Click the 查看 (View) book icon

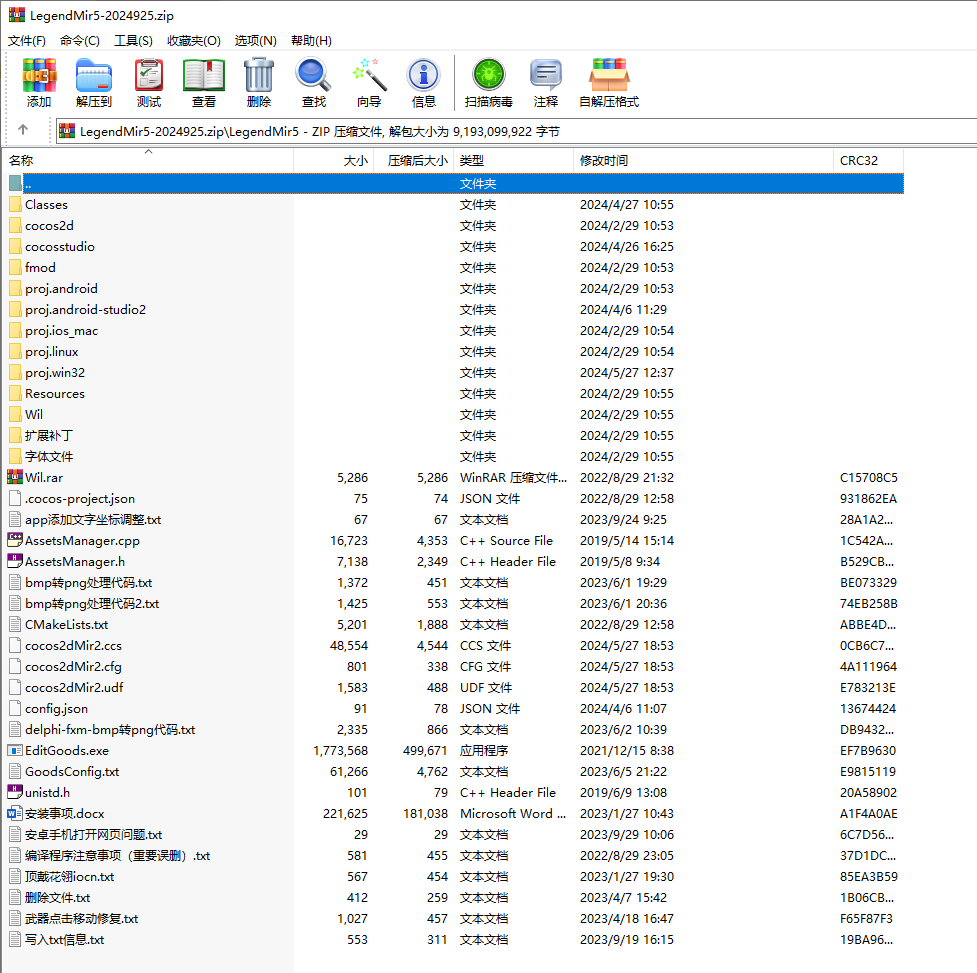[x=204, y=75]
